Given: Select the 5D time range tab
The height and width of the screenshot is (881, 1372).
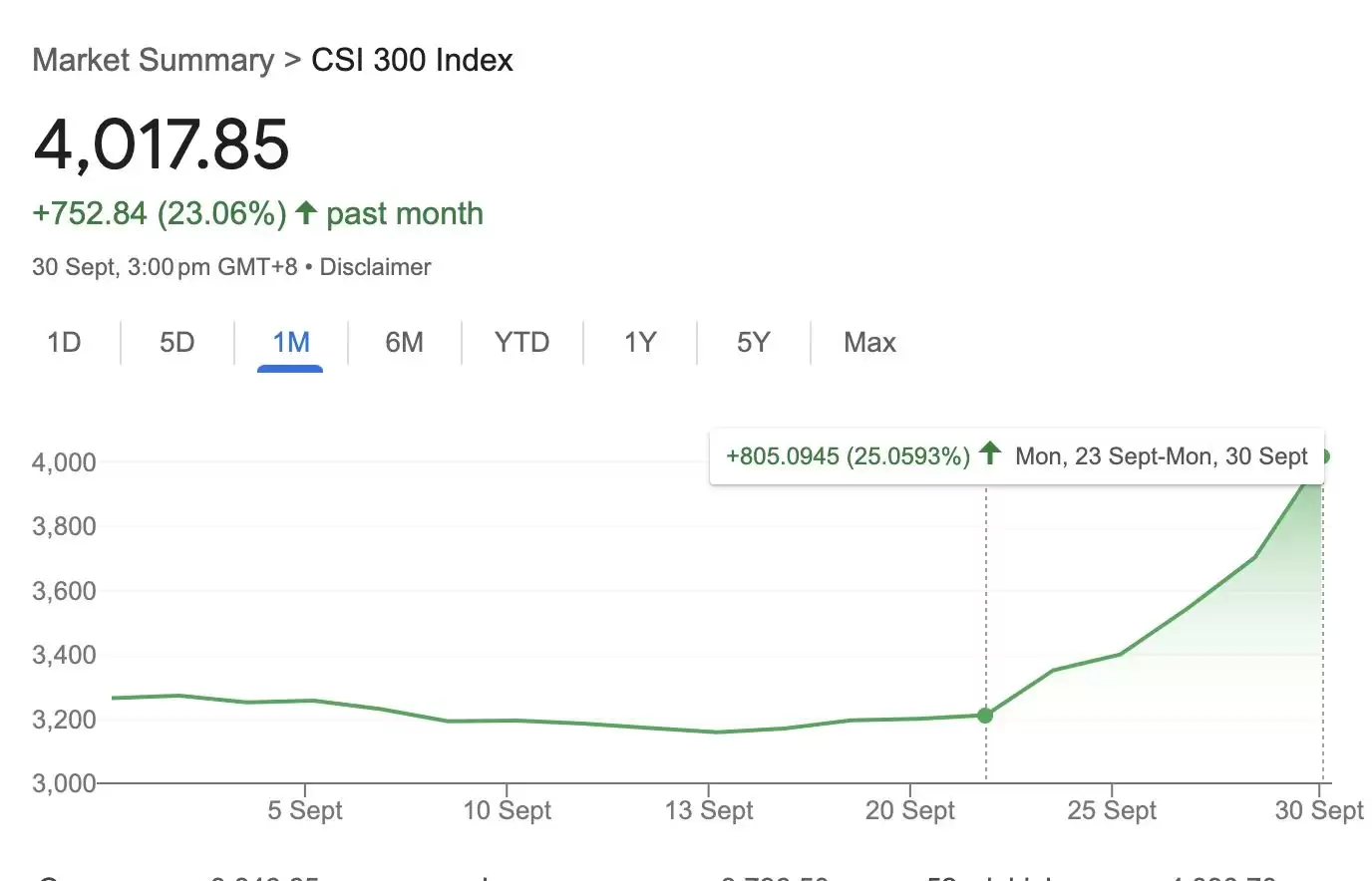Looking at the screenshot, I should click(x=176, y=342).
